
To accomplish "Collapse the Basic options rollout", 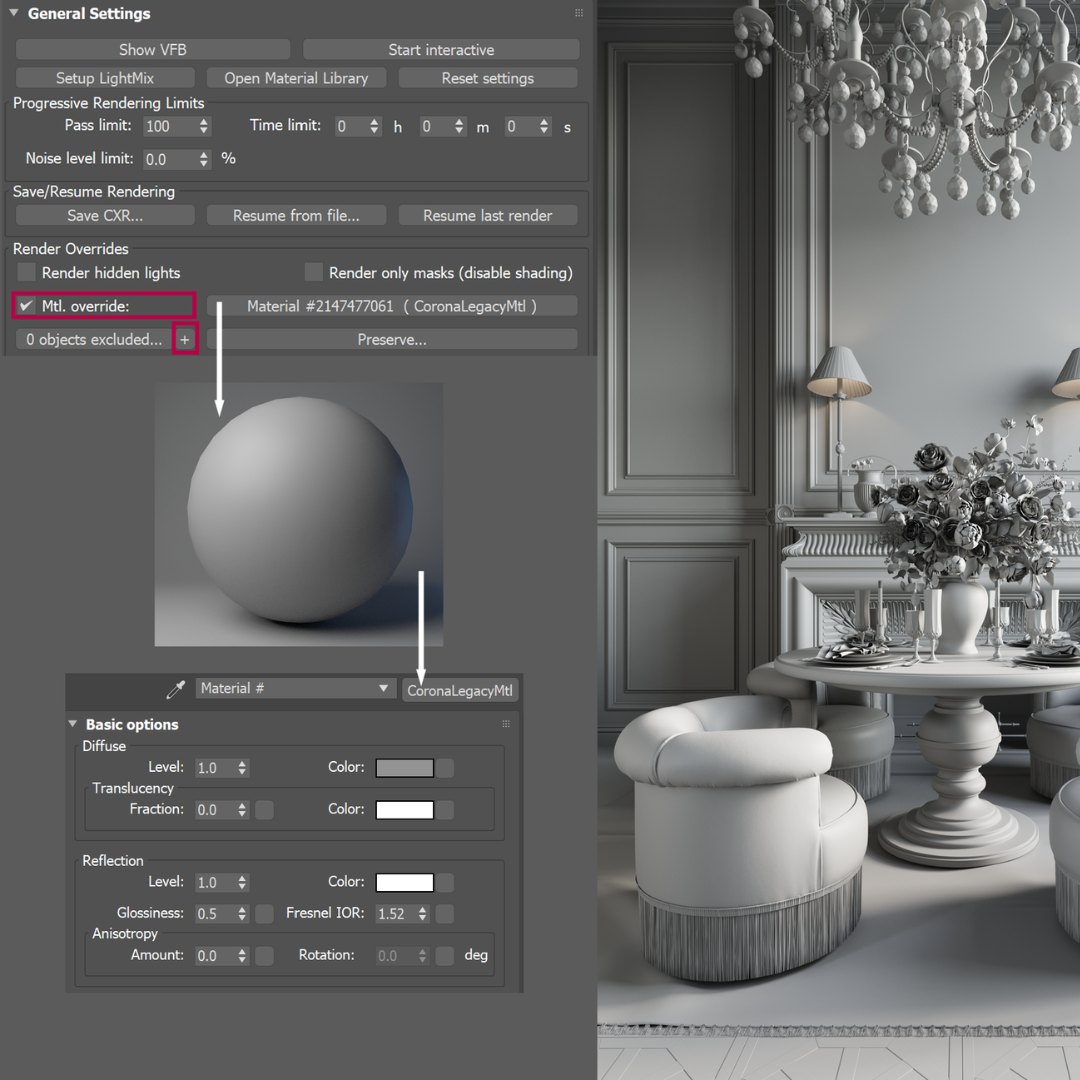I will tap(71, 723).
